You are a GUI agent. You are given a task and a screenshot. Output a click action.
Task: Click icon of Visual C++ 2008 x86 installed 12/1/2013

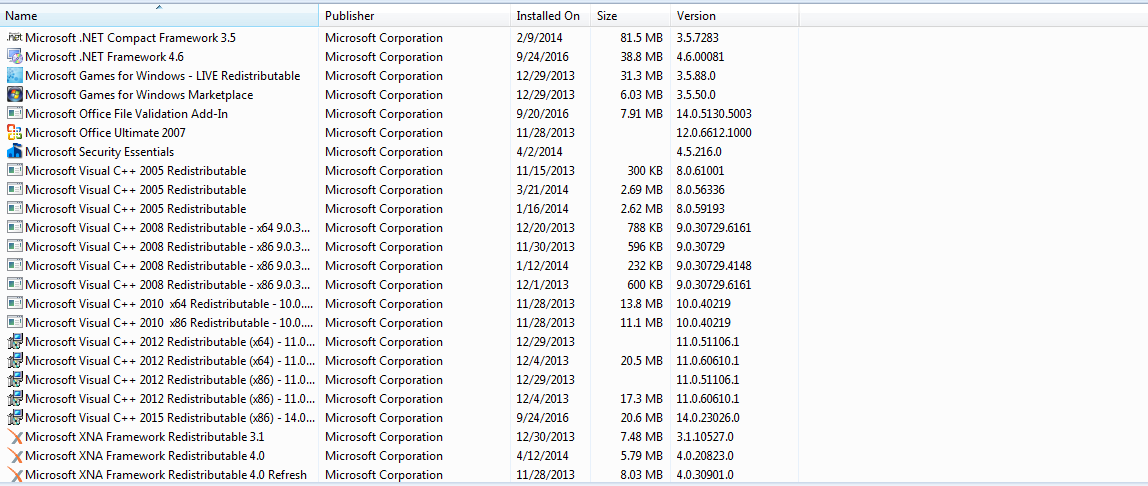pos(14,285)
